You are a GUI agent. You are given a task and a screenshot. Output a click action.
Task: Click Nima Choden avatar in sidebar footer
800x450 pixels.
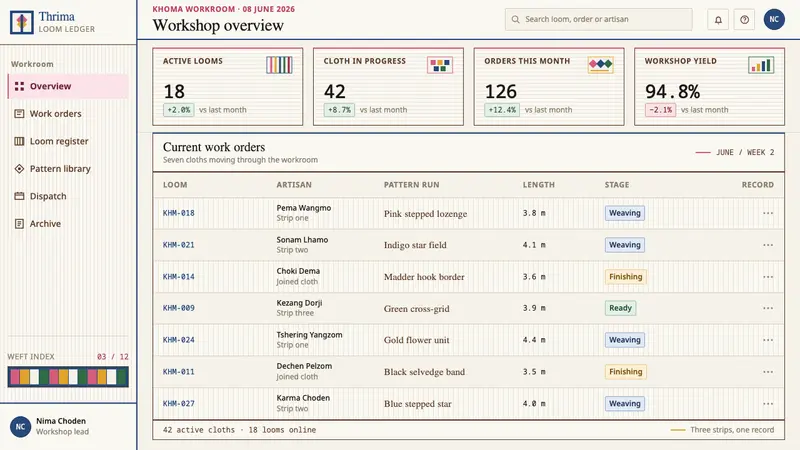pos(20,427)
